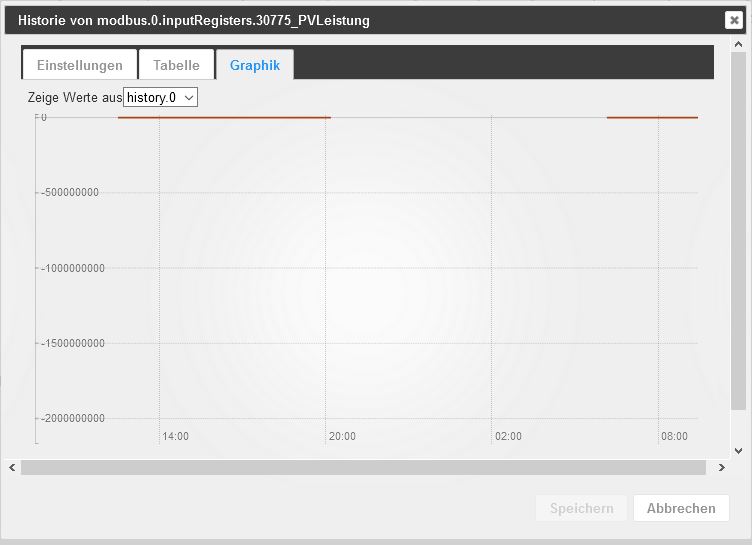Close the Historie dialog with the X
The height and width of the screenshot is (545, 752).
point(734,20)
